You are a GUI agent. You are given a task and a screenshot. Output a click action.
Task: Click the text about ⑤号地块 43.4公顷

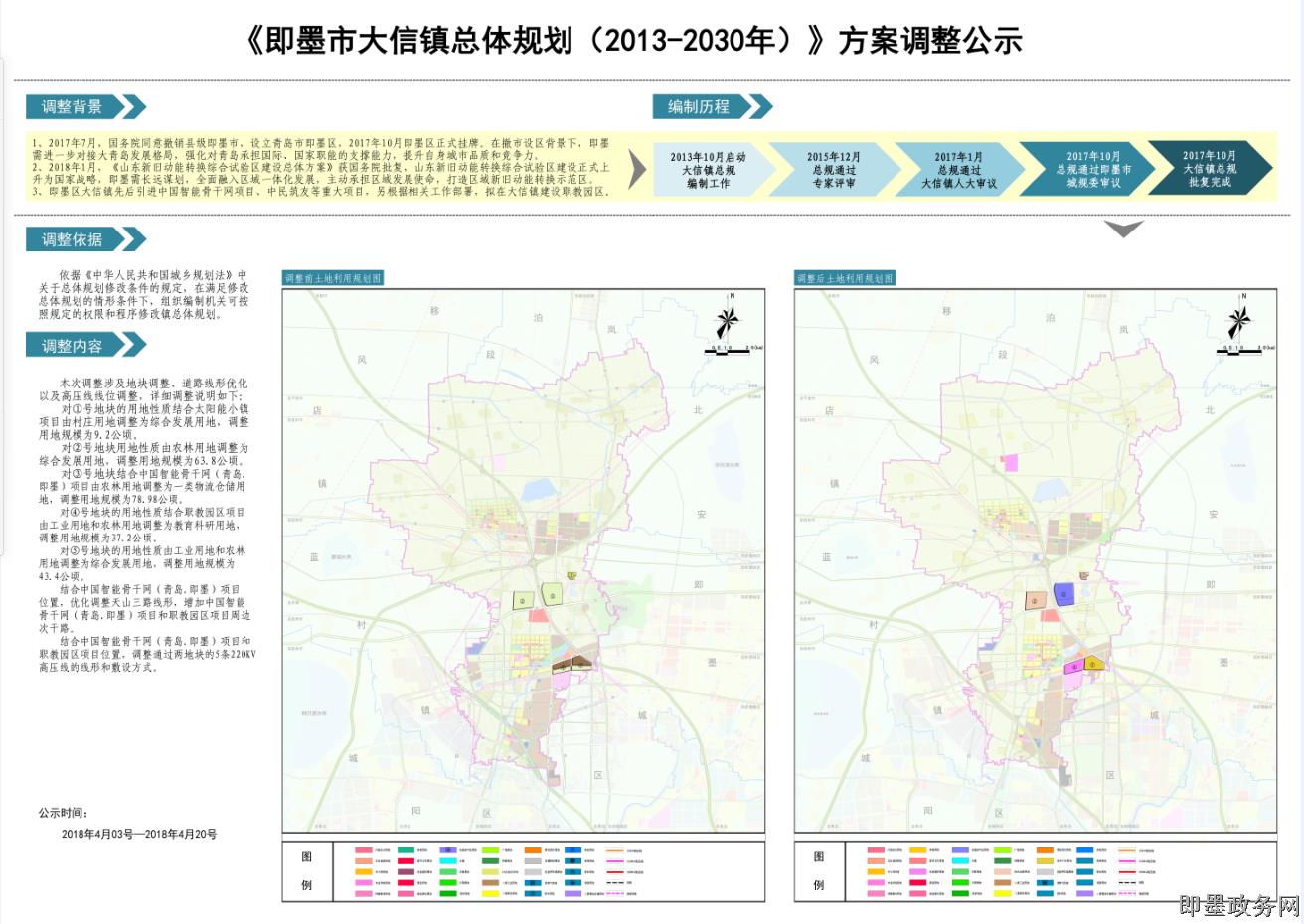pos(144,563)
